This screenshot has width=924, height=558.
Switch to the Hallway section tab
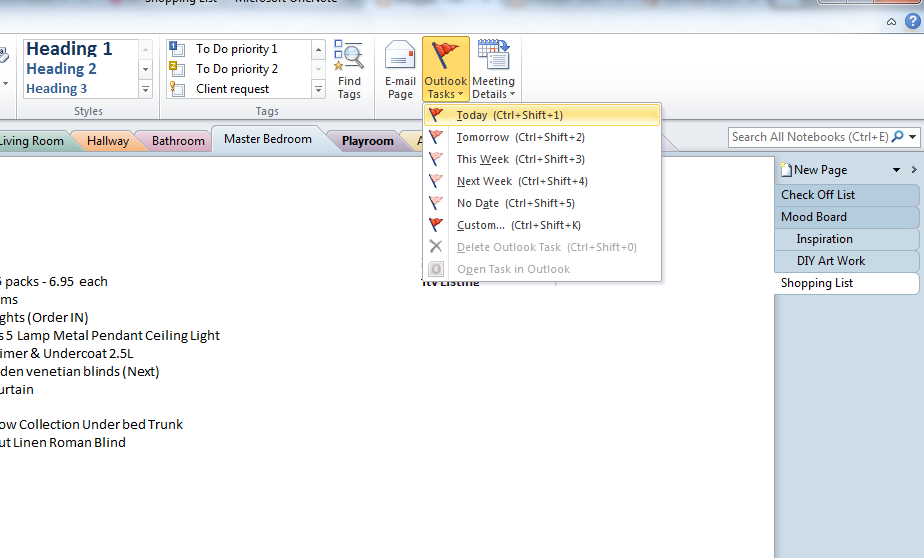(x=108, y=141)
